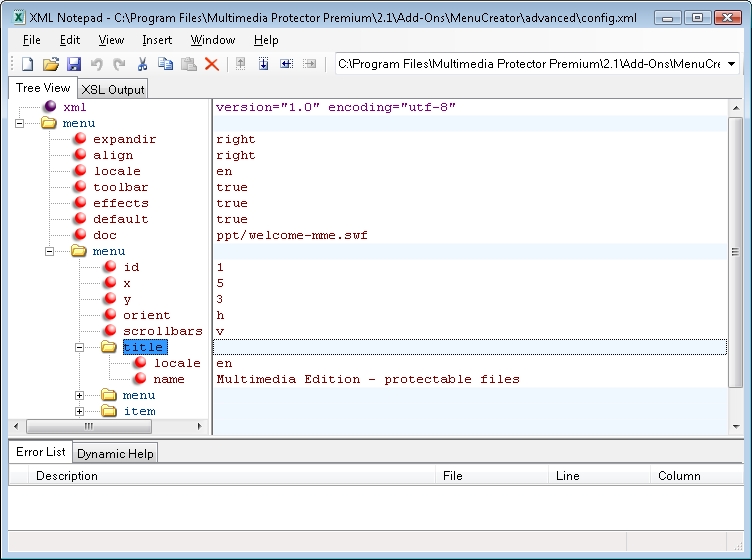Image resolution: width=752 pixels, height=560 pixels.
Task: Open the Window menu
Action: pyautogui.click(x=213, y=40)
